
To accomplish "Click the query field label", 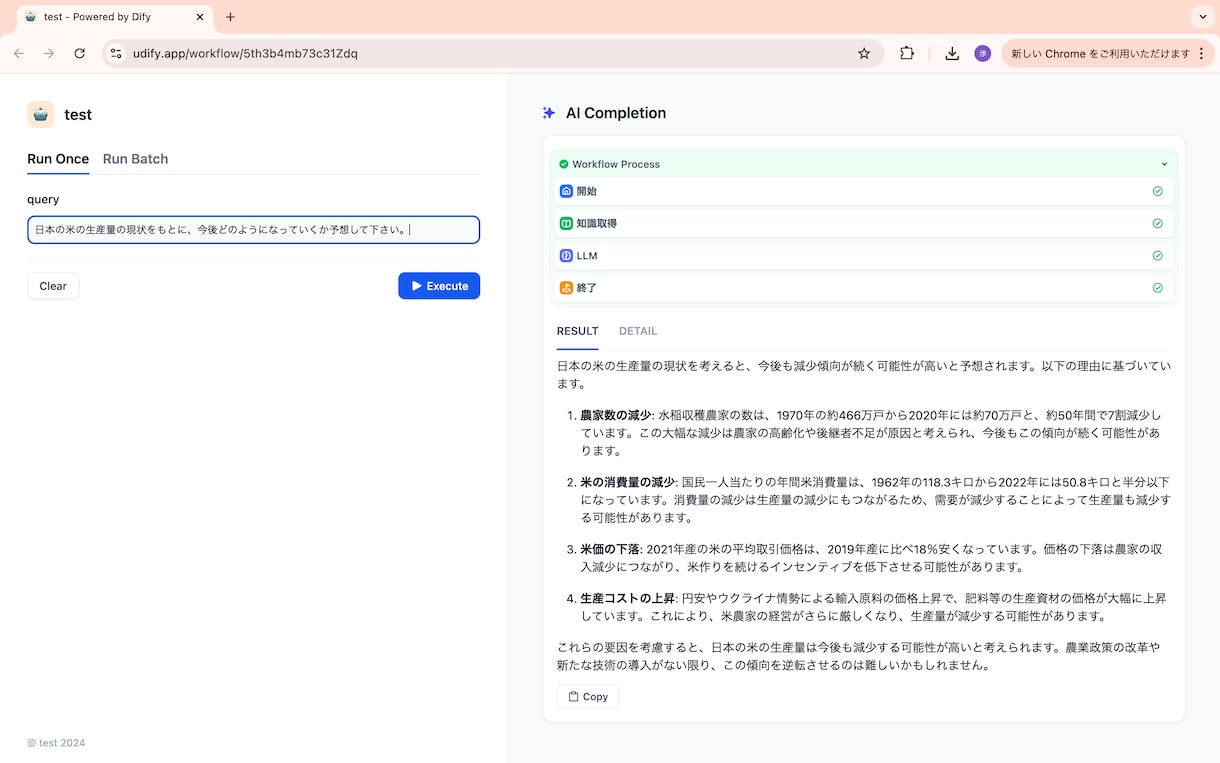I will tap(43, 199).
